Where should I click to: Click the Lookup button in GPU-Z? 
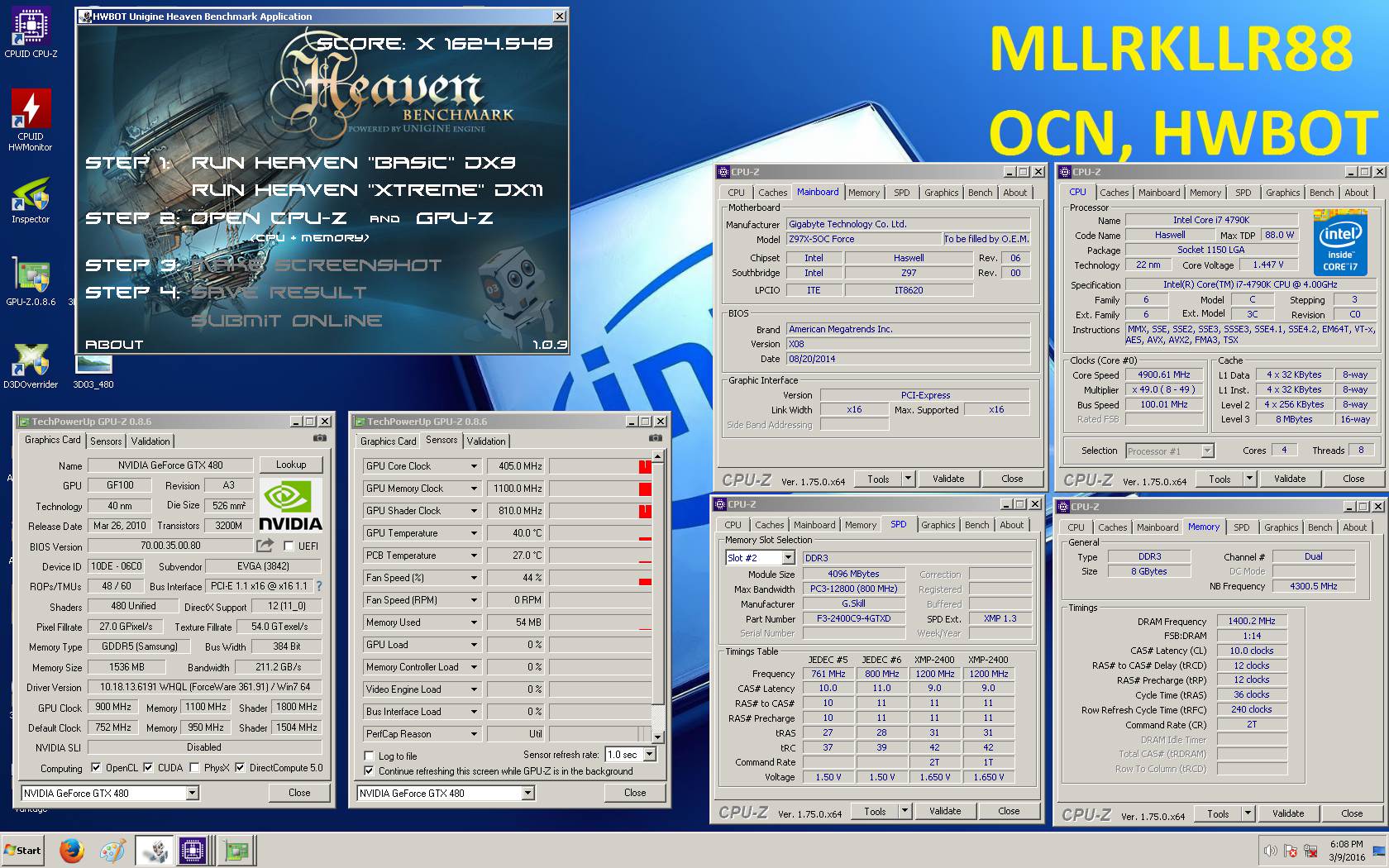coord(290,465)
